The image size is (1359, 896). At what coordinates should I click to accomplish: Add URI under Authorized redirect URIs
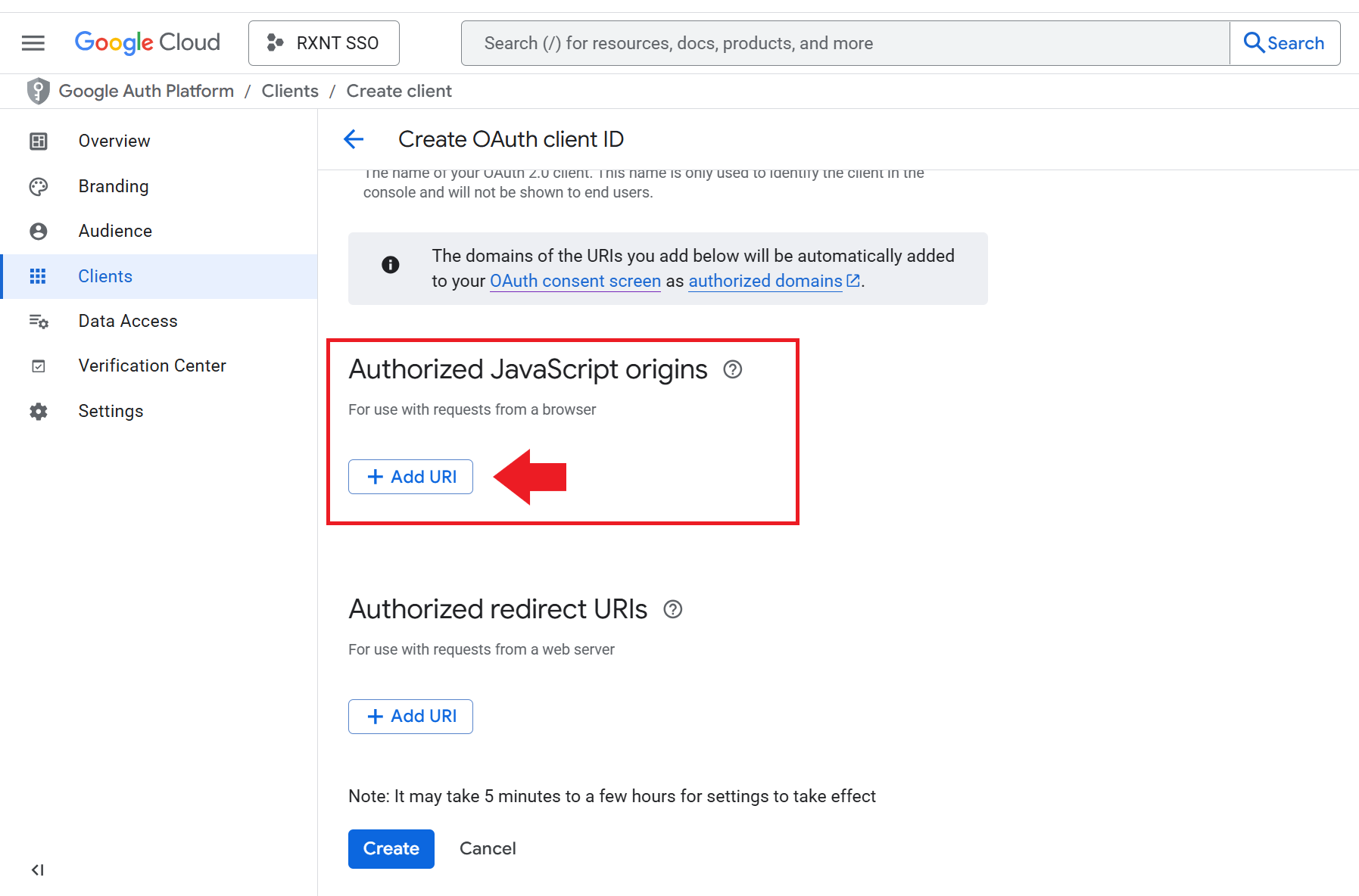pos(410,717)
